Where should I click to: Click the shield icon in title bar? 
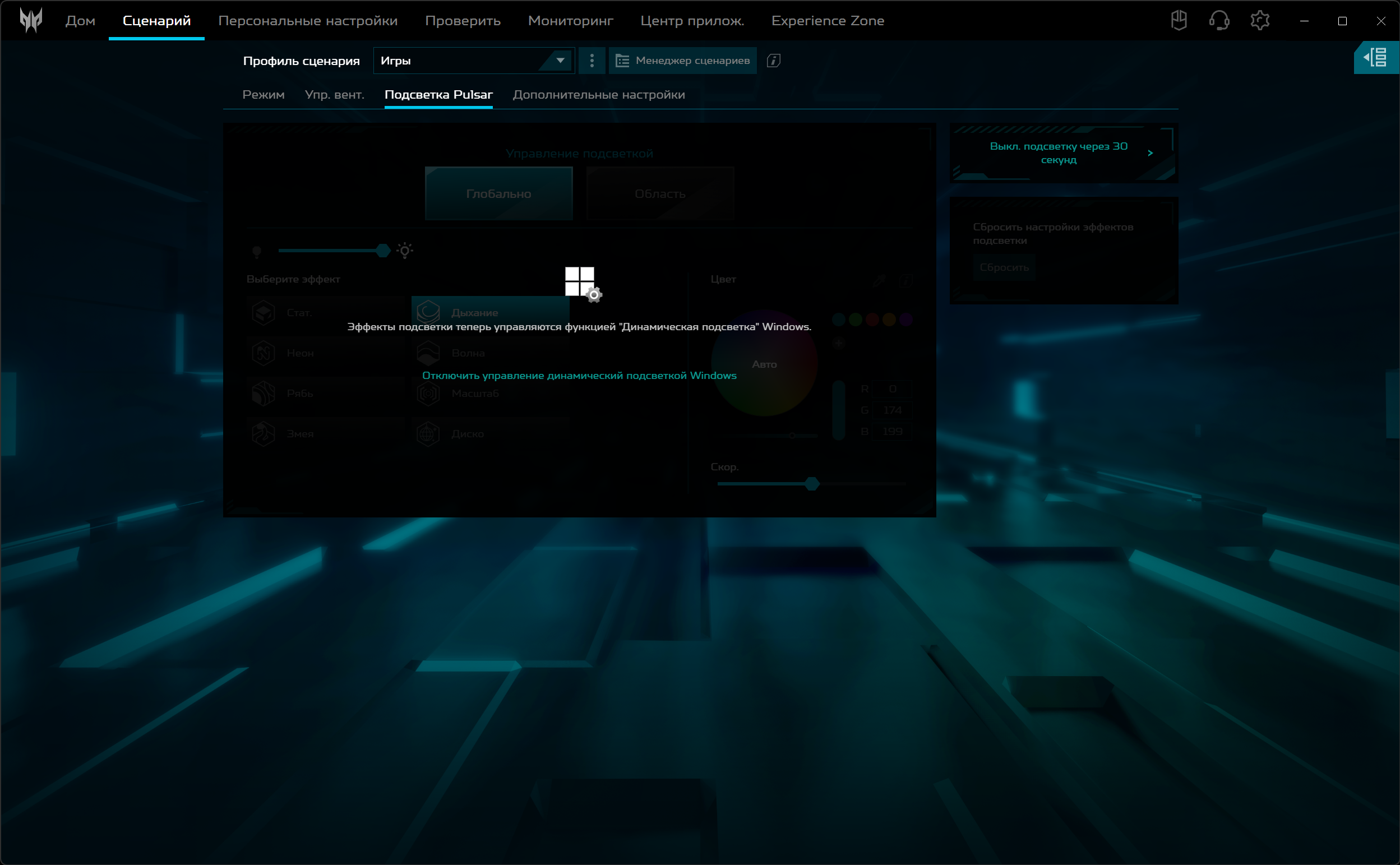(x=1179, y=21)
